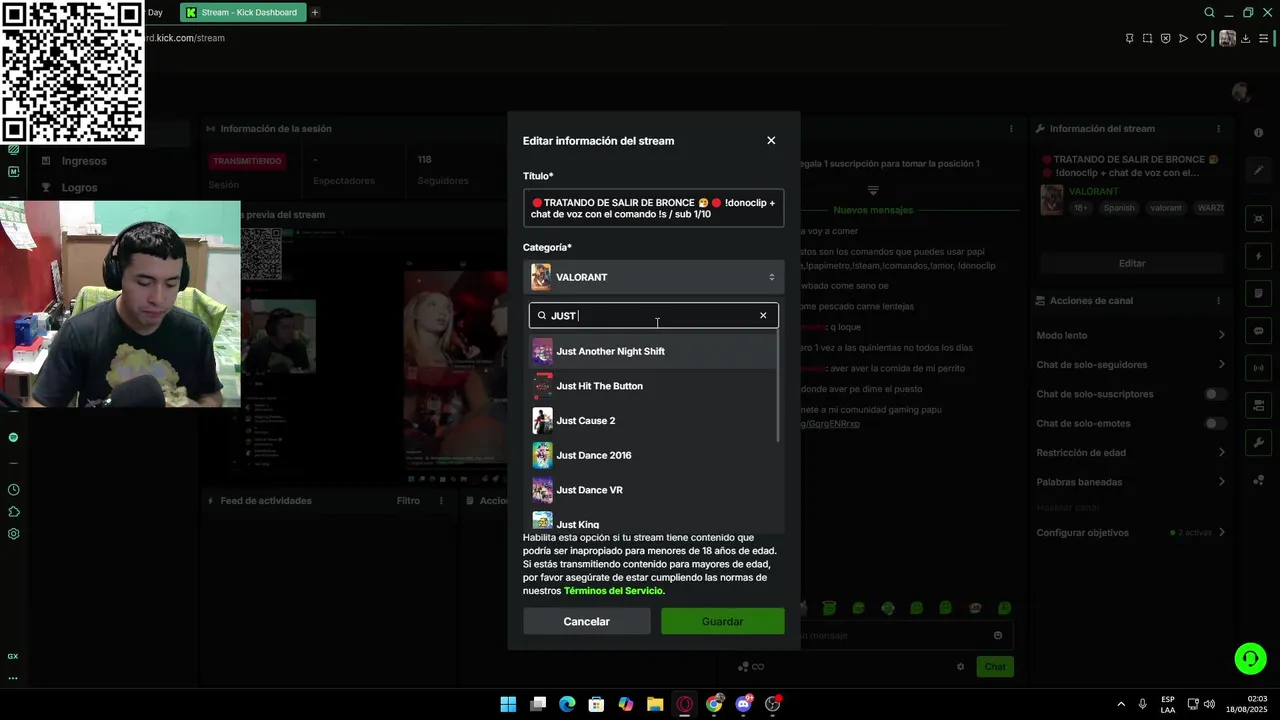This screenshot has height=720, width=1280.
Task: Select Just Hit The Button category
Action: pyautogui.click(x=653, y=386)
